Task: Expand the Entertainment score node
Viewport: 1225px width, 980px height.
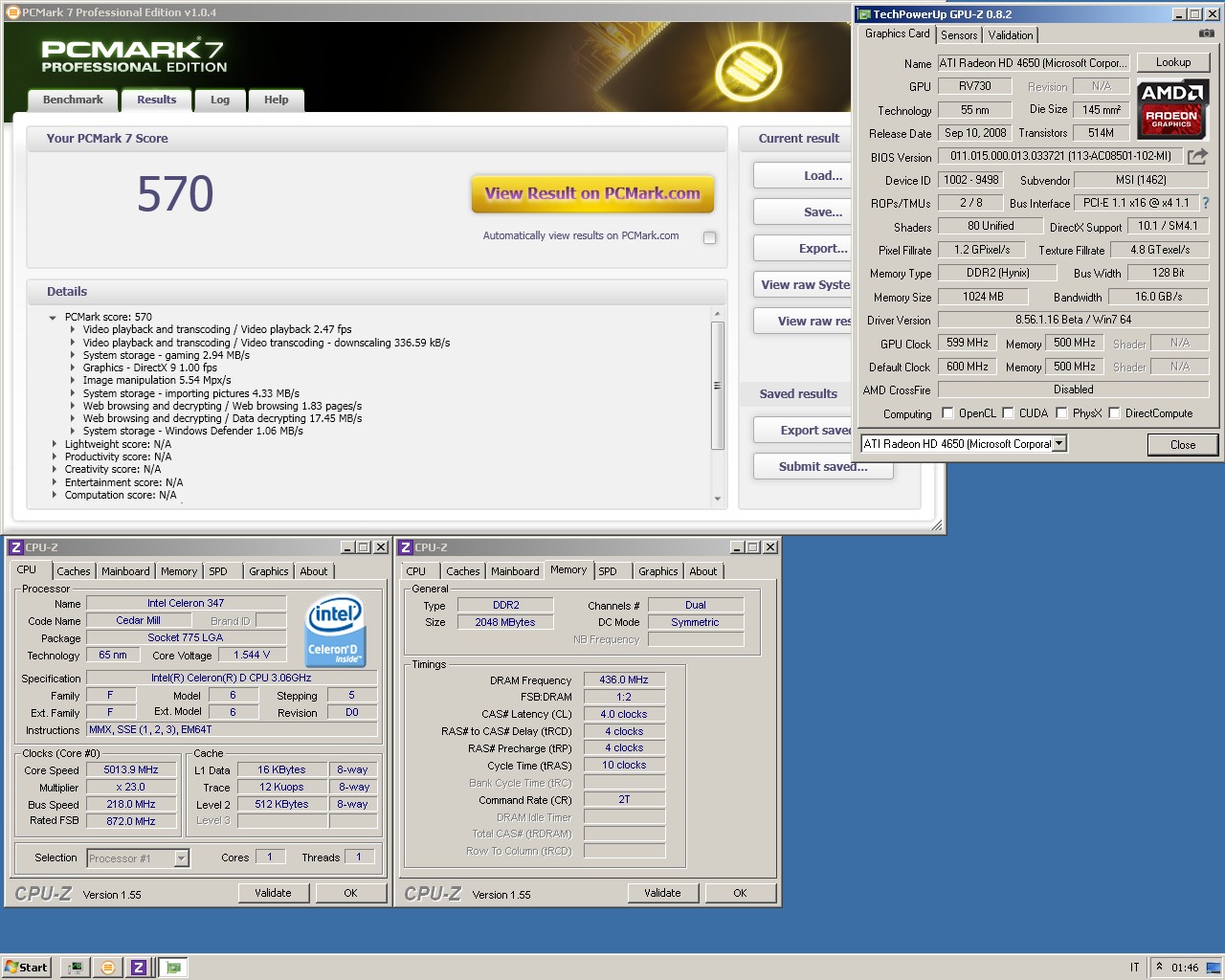Action: (54, 482)
